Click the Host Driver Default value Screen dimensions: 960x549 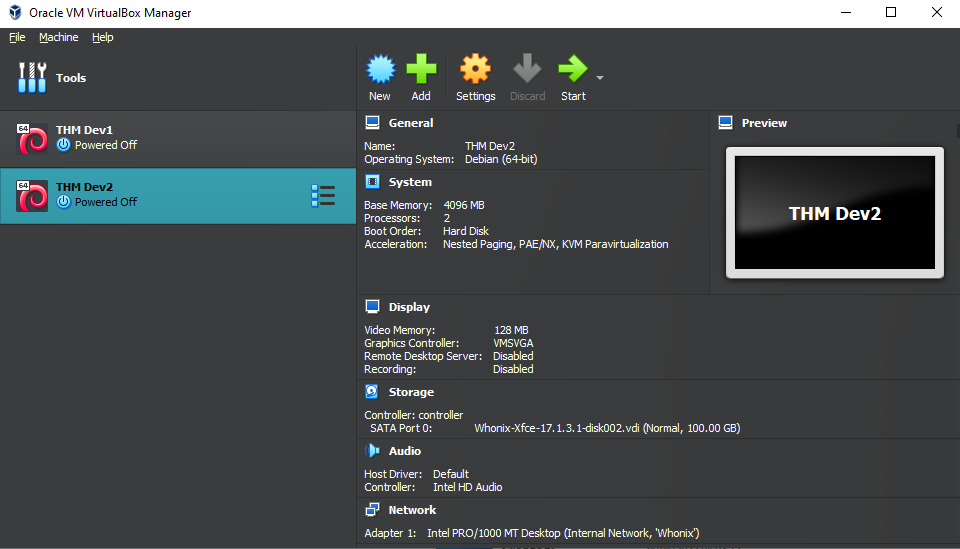[451, 474]
